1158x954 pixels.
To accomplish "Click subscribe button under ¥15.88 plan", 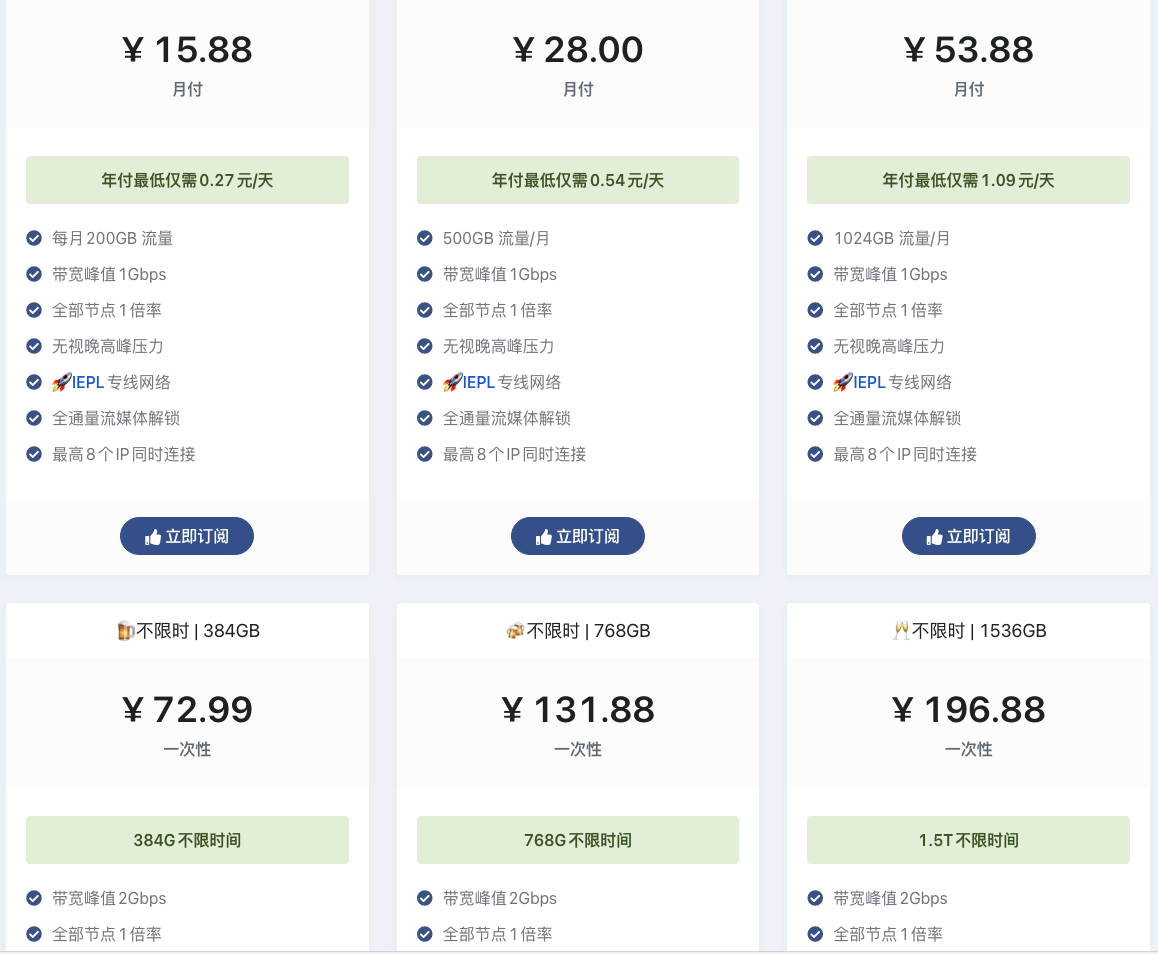I will tap(187, 536).
